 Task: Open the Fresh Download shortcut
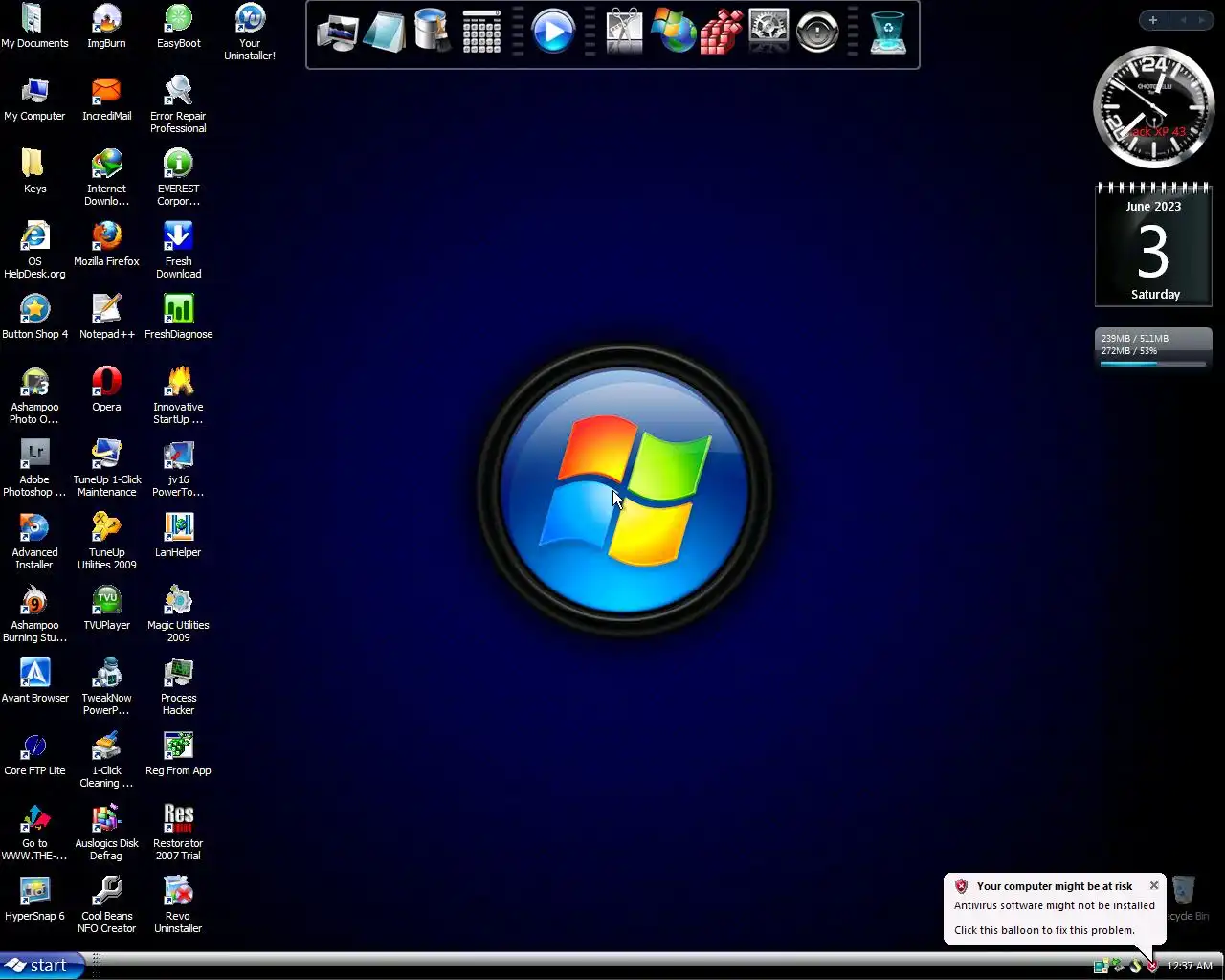pyautogui.click(x=178, y=251)
